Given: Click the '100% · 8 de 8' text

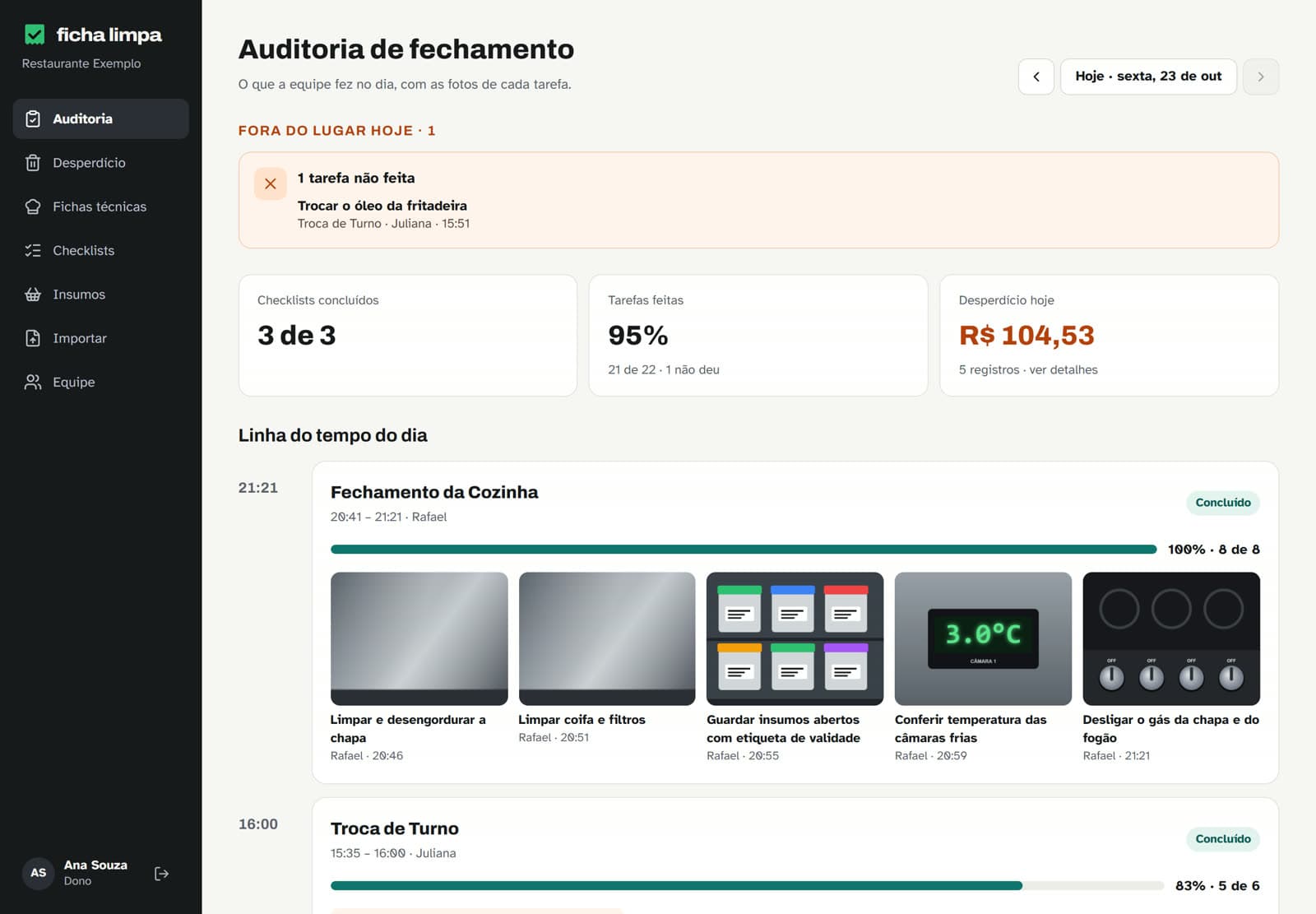Looking at the screenshot, I should pyautogui.click(x=1214, y=550).
